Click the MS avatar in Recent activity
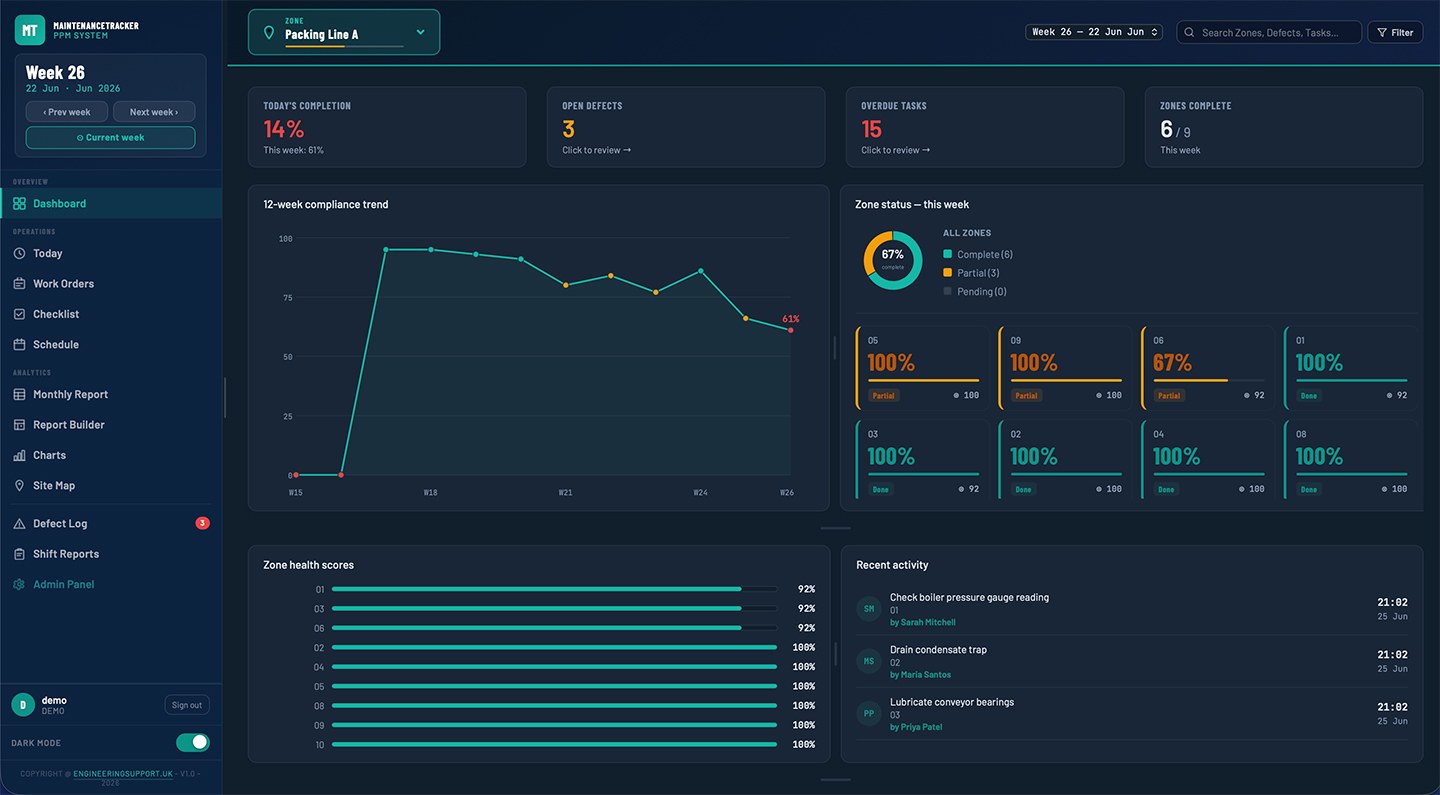The image size is (1440, 795). click(869, 661)
